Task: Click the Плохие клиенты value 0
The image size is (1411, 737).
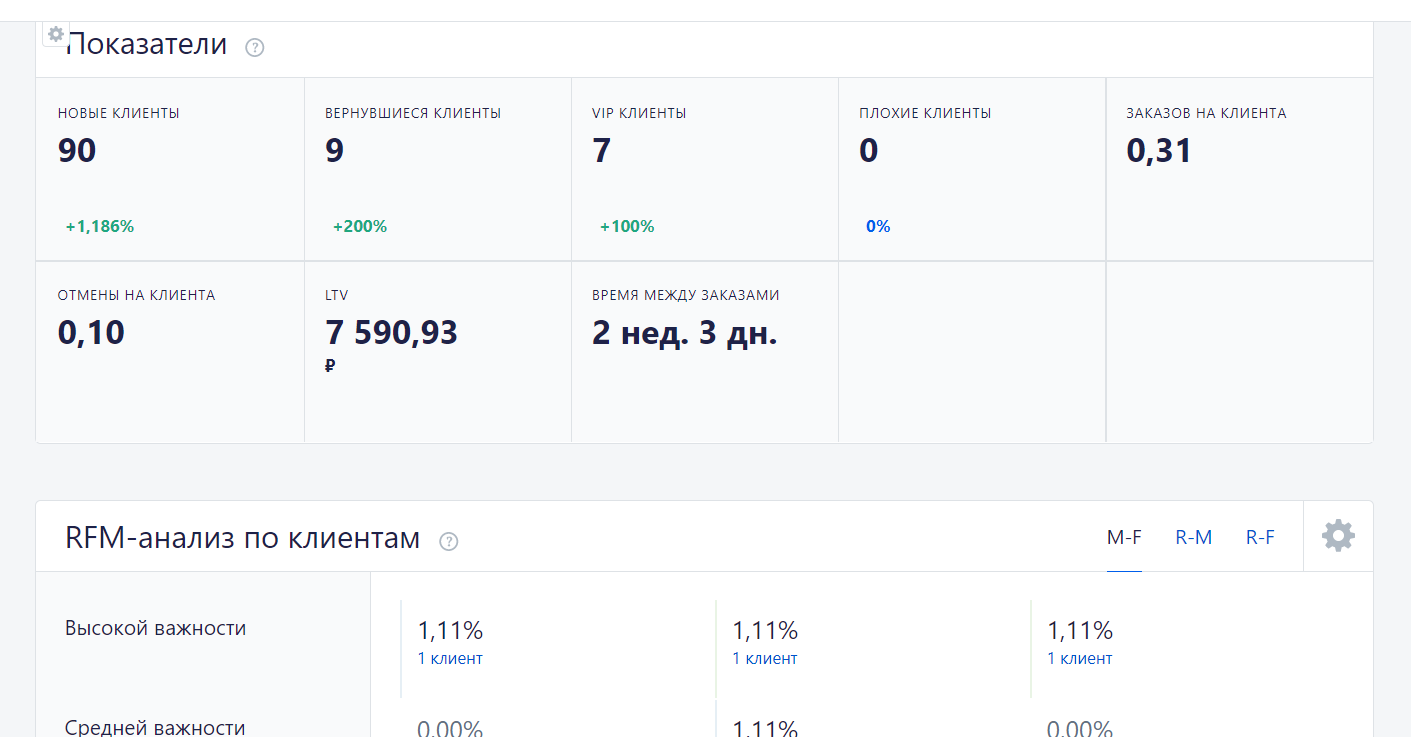Action: 869,151
